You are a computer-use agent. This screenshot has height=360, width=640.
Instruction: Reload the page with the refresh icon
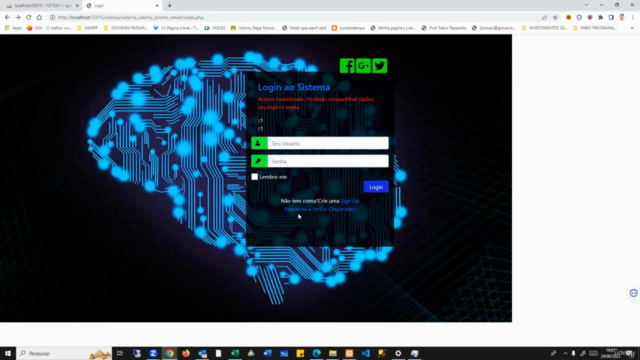(29, 18)
